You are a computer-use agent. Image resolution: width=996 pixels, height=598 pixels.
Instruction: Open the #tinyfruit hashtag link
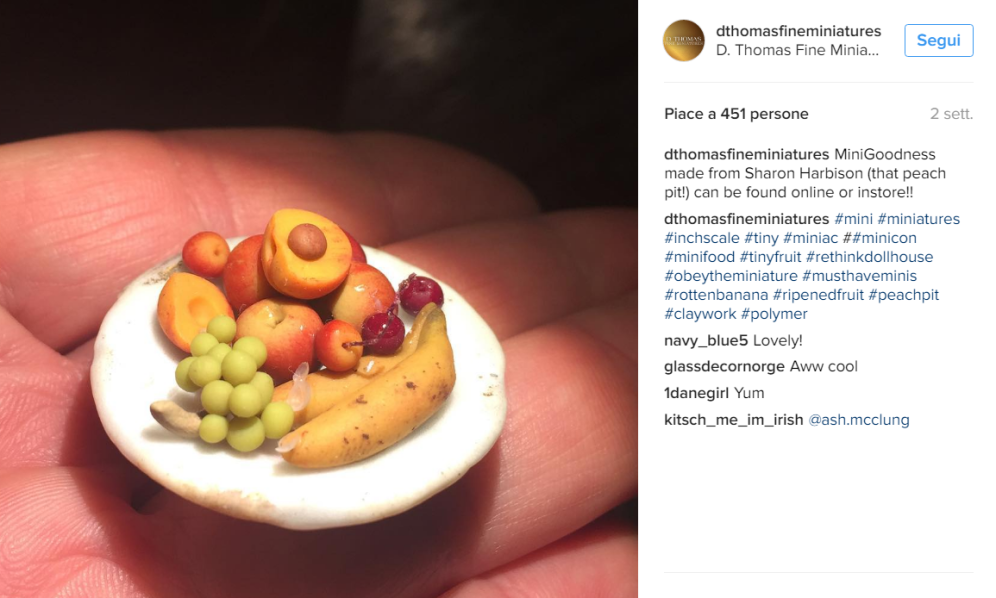click(771, 257)
